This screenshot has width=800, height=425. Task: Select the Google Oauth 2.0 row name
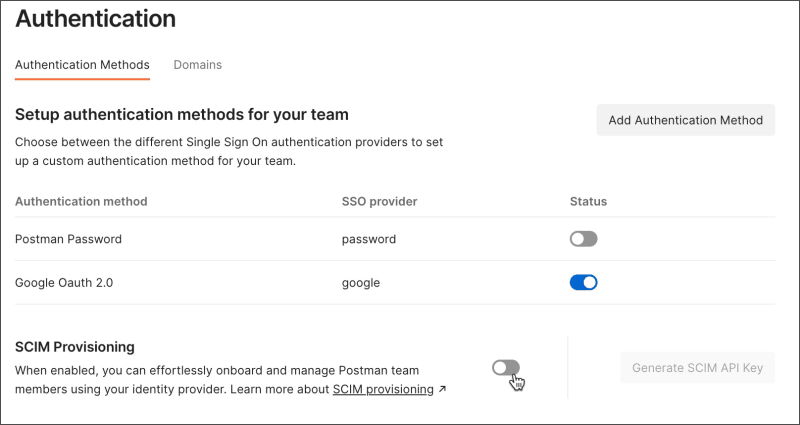(x=64, y=282)
